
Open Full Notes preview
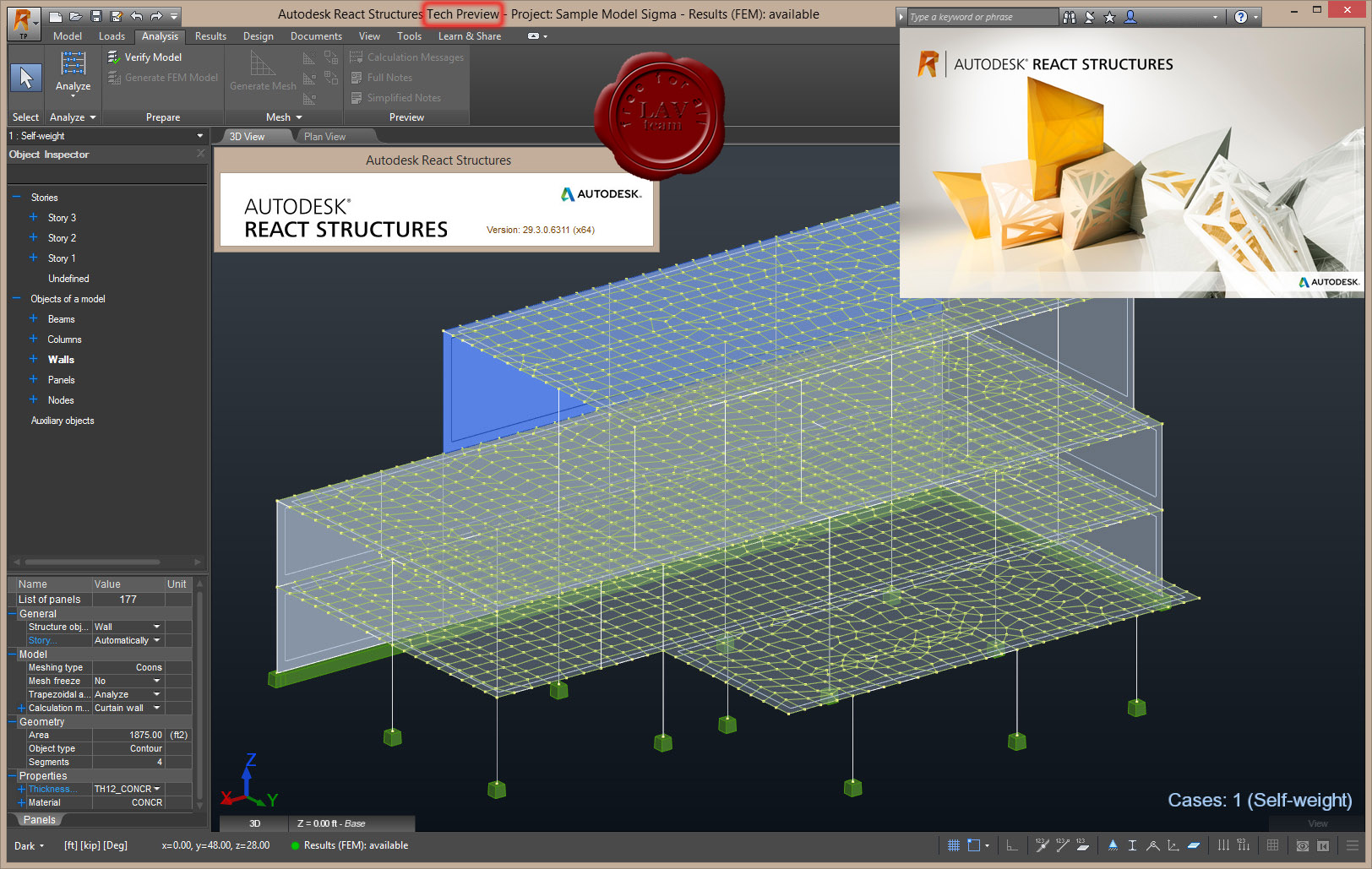coord(381,78)
